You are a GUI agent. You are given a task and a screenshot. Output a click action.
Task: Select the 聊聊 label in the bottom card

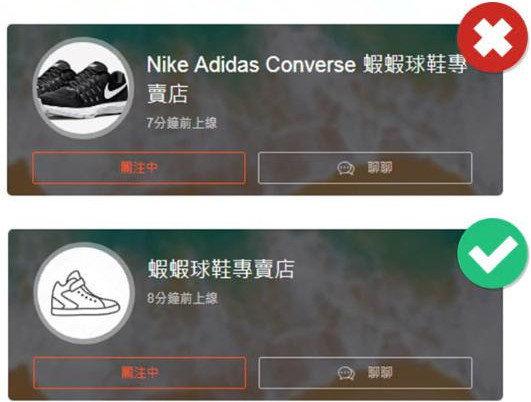pos(380,373)
